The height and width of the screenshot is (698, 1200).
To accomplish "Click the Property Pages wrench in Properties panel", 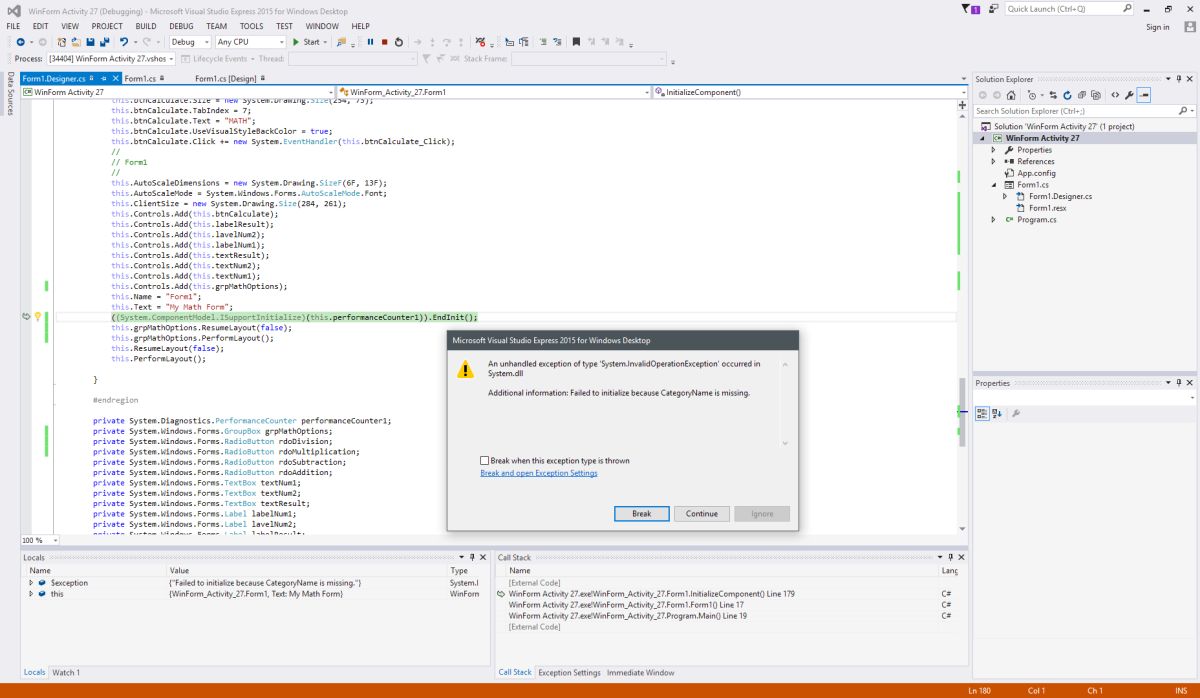I will (1016, 412).
